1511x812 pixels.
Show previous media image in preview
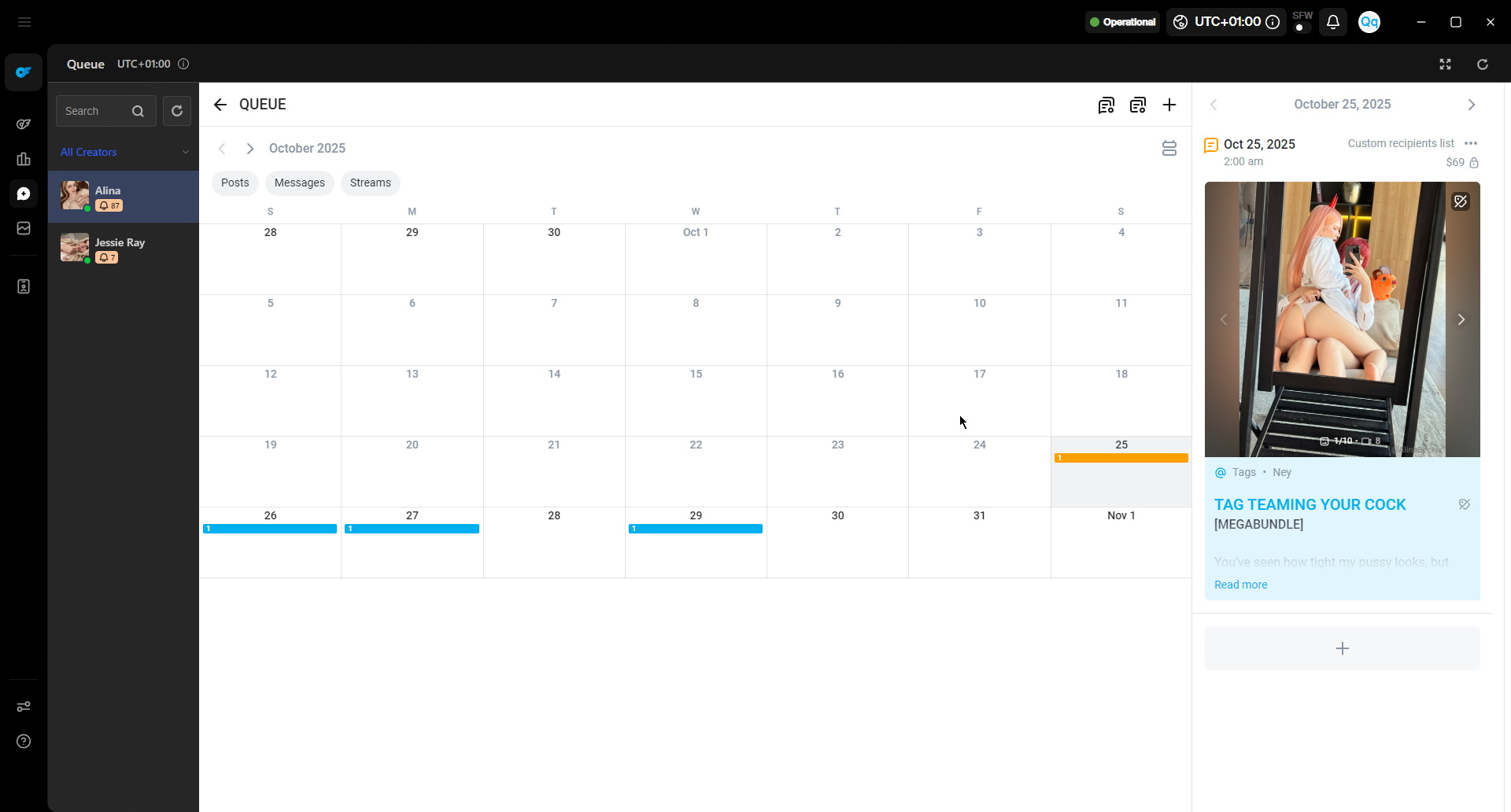[x=1224, y=319]
